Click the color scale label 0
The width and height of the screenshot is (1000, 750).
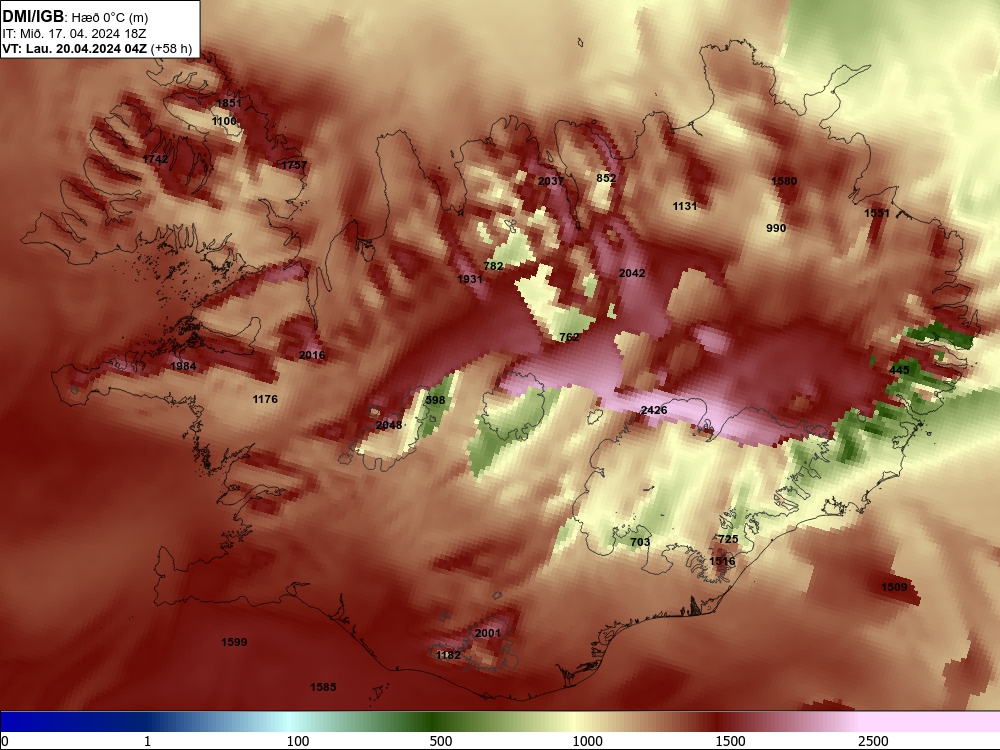pos(5,741)
